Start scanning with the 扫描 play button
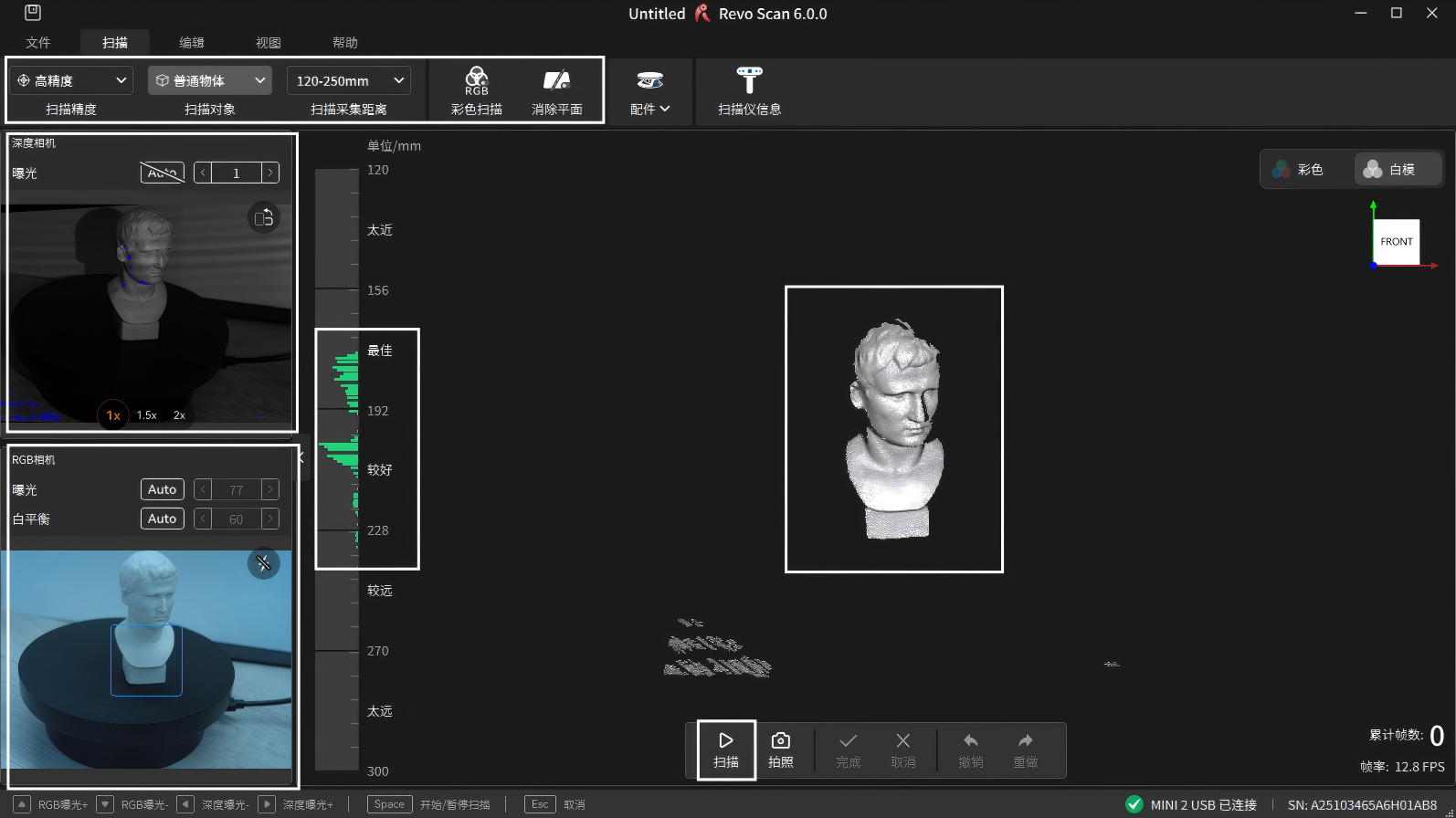 click(x=726, y=741)
